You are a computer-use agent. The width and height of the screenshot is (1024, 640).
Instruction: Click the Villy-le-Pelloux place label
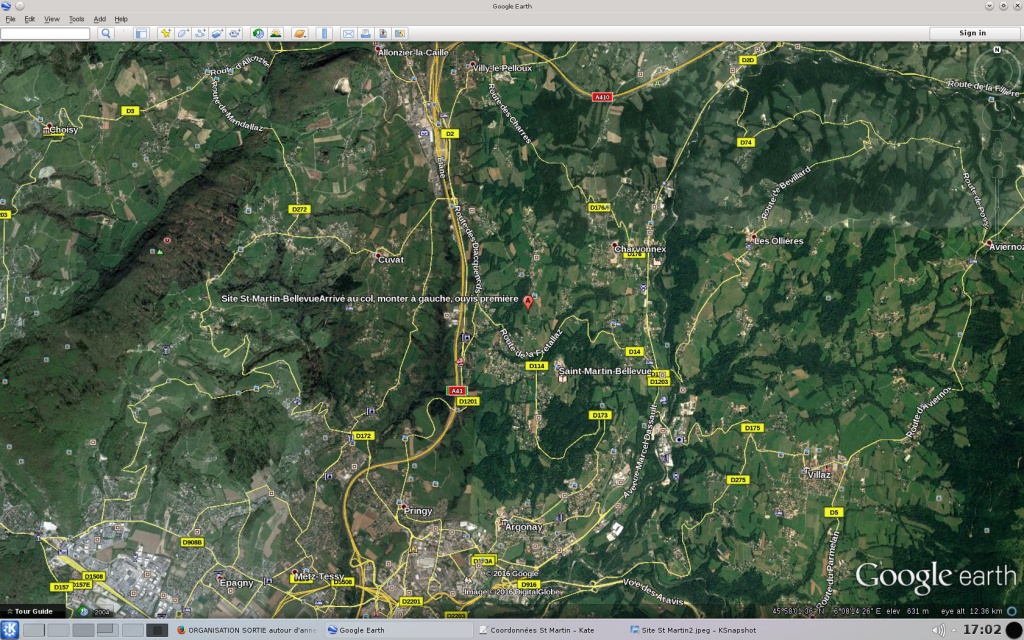[502, 68]
